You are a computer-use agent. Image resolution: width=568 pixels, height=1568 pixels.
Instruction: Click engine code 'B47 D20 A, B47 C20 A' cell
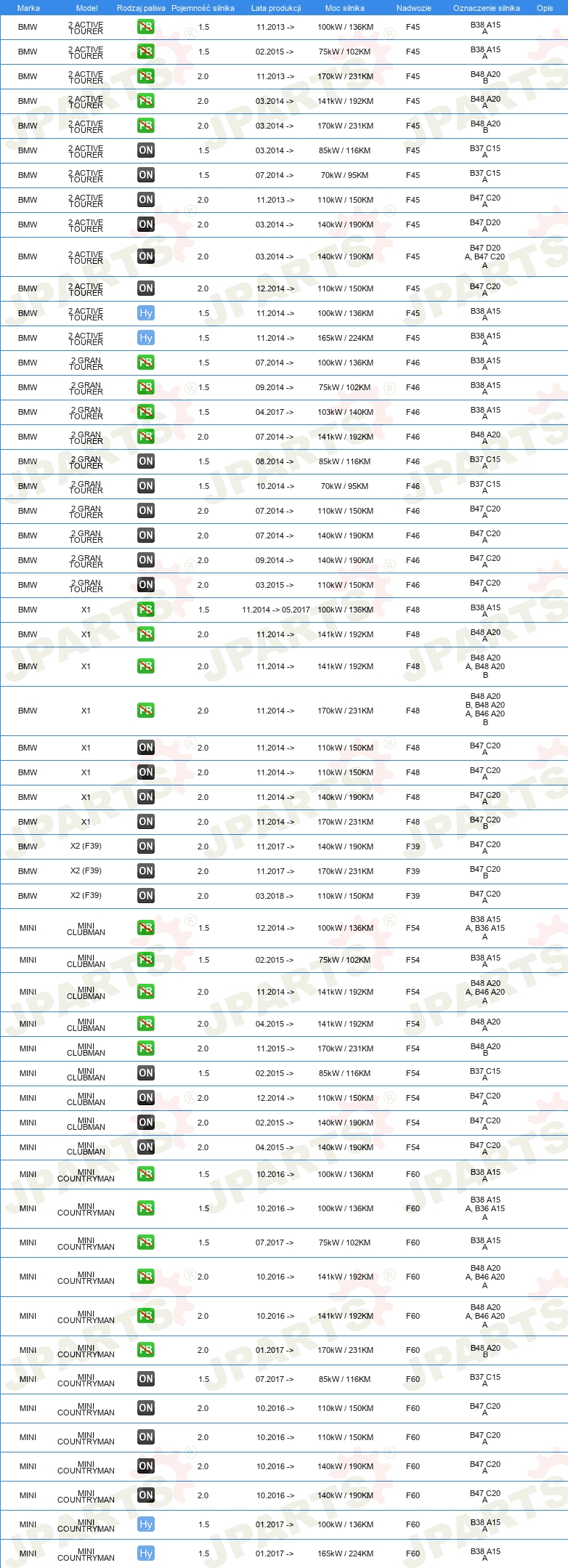click(x=485, y=256)
